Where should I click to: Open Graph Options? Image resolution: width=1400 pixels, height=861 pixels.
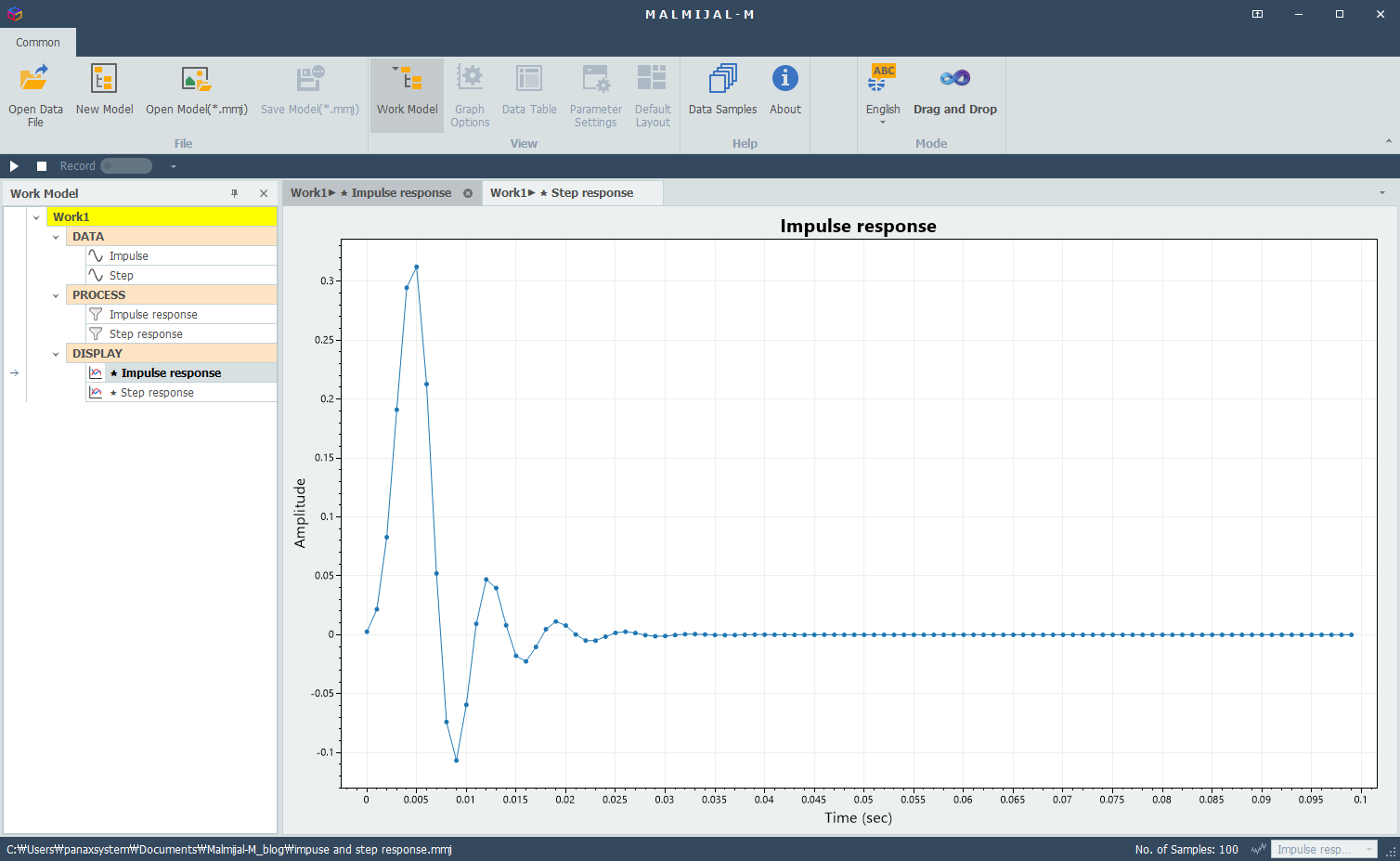[470, 94]
